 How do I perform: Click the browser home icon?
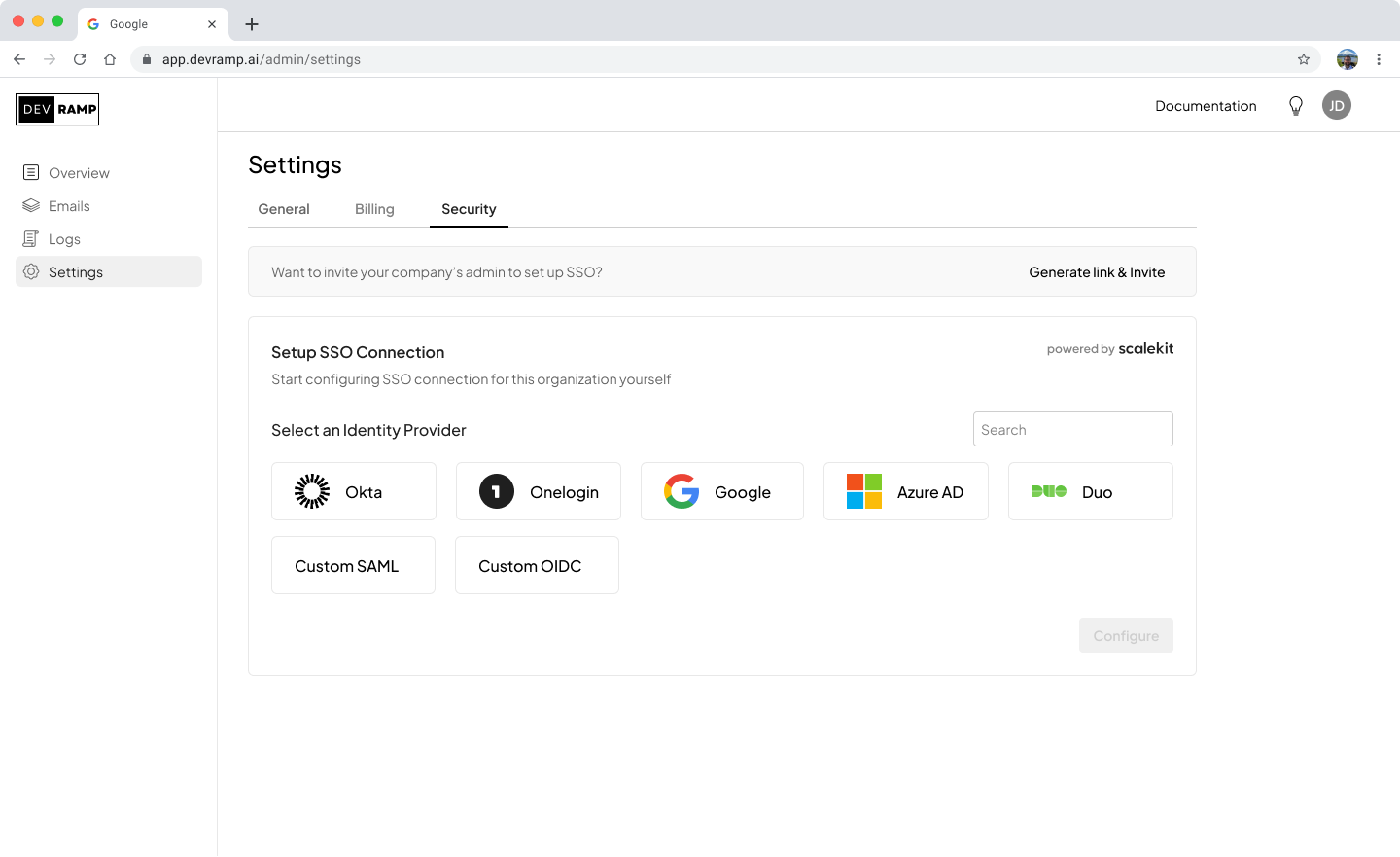point(110,59)
